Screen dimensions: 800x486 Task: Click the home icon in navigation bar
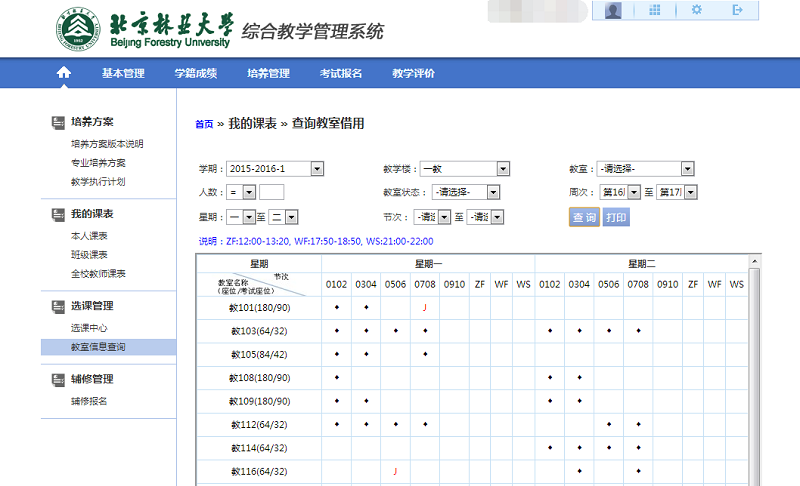(x=64, y=73)
